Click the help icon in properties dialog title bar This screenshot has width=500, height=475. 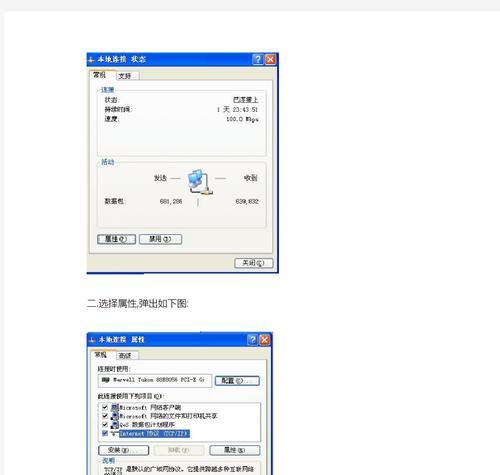click(x=252, y=340)
